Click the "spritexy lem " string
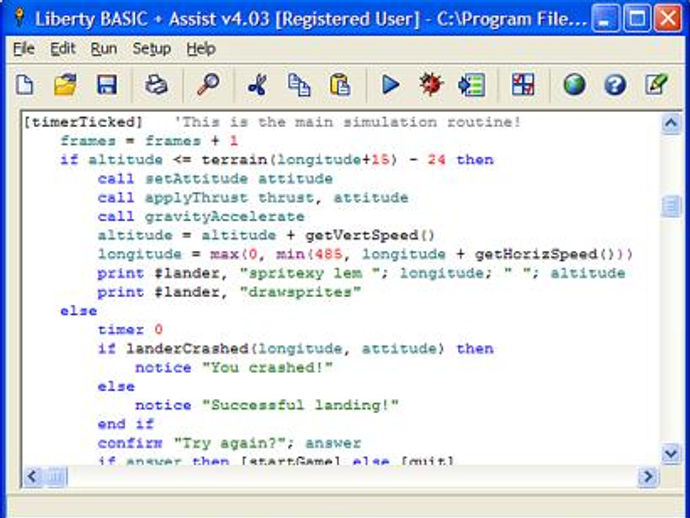Image resolution: width=690 pixels, height=518 pixels. coord(310,273)
